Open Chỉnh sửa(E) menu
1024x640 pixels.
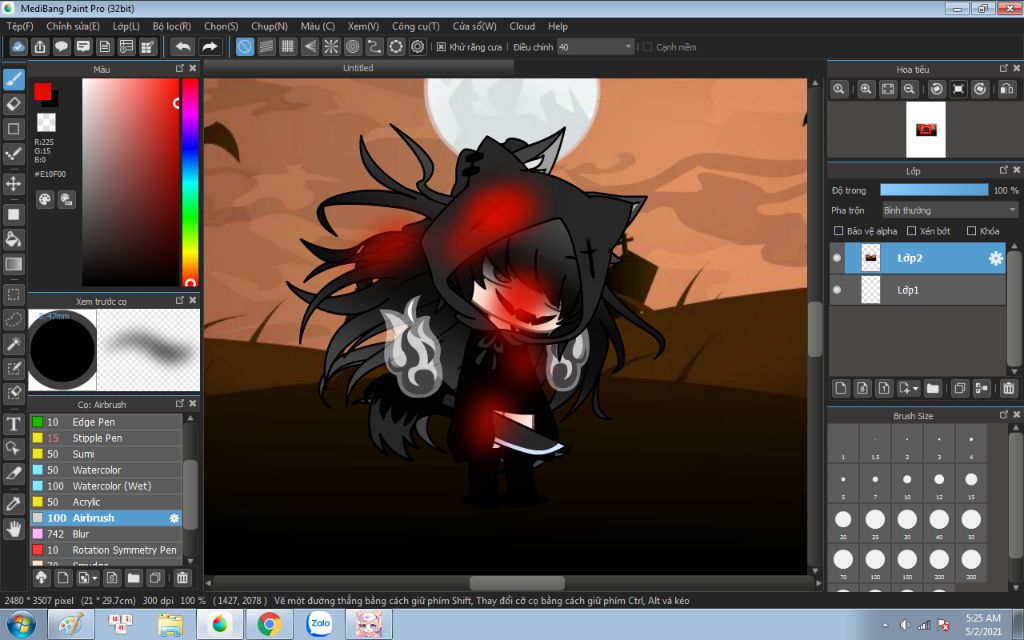(x=73, y=26)
